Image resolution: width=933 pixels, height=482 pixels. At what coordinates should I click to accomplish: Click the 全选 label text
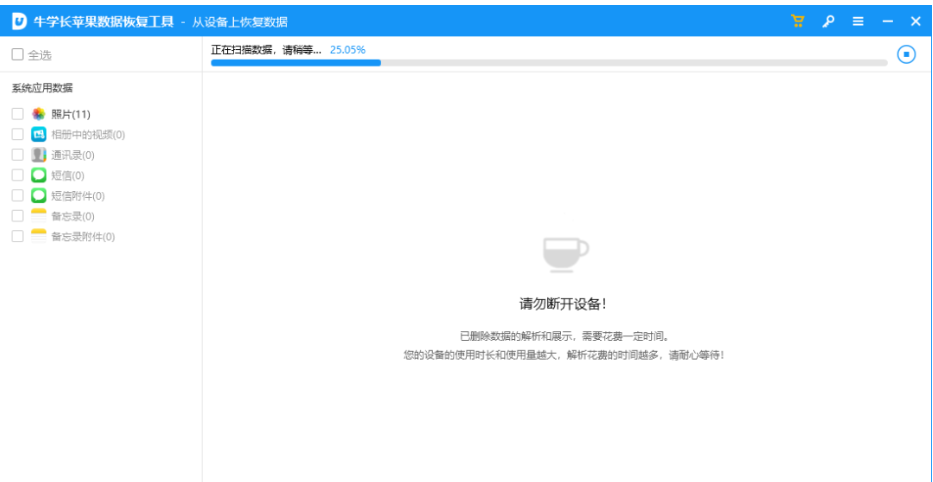(40, 55)
